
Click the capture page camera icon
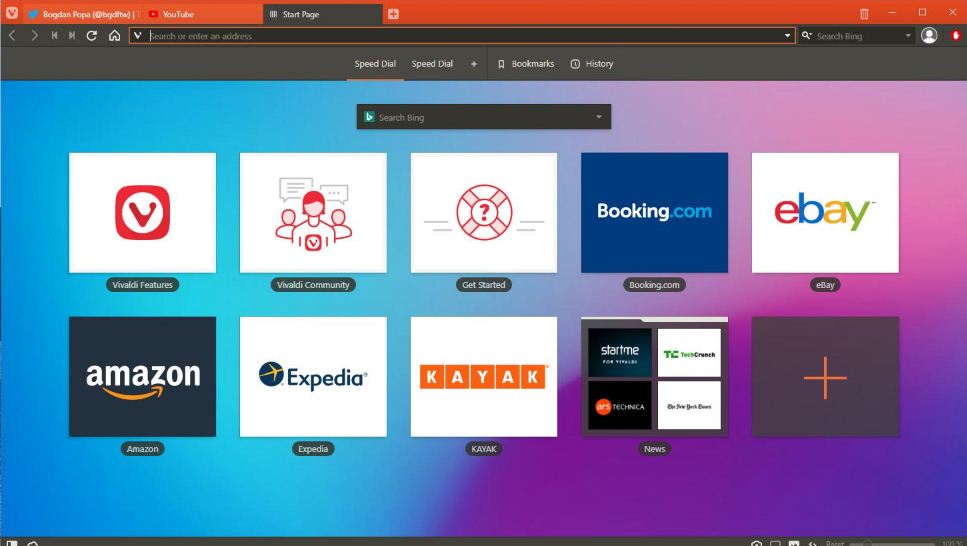pyautogui.click(x=757, y=543)
